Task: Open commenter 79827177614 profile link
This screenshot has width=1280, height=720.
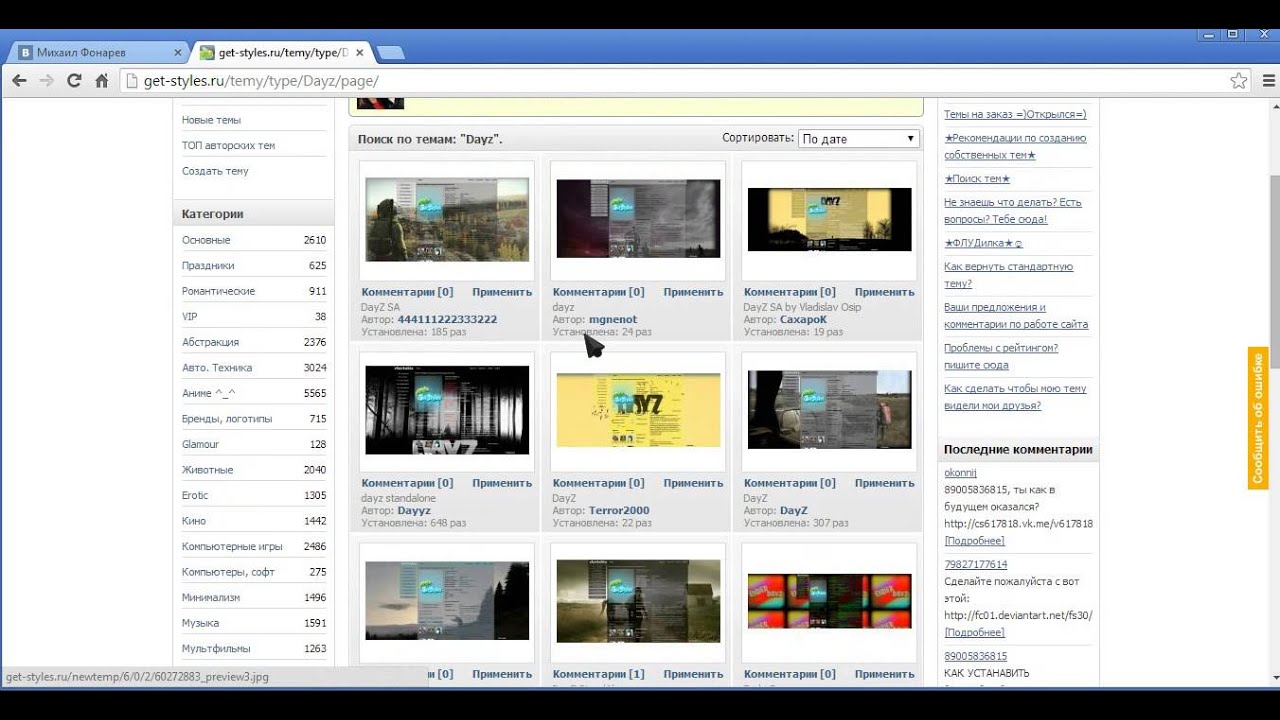Action: tap(975, 565)
